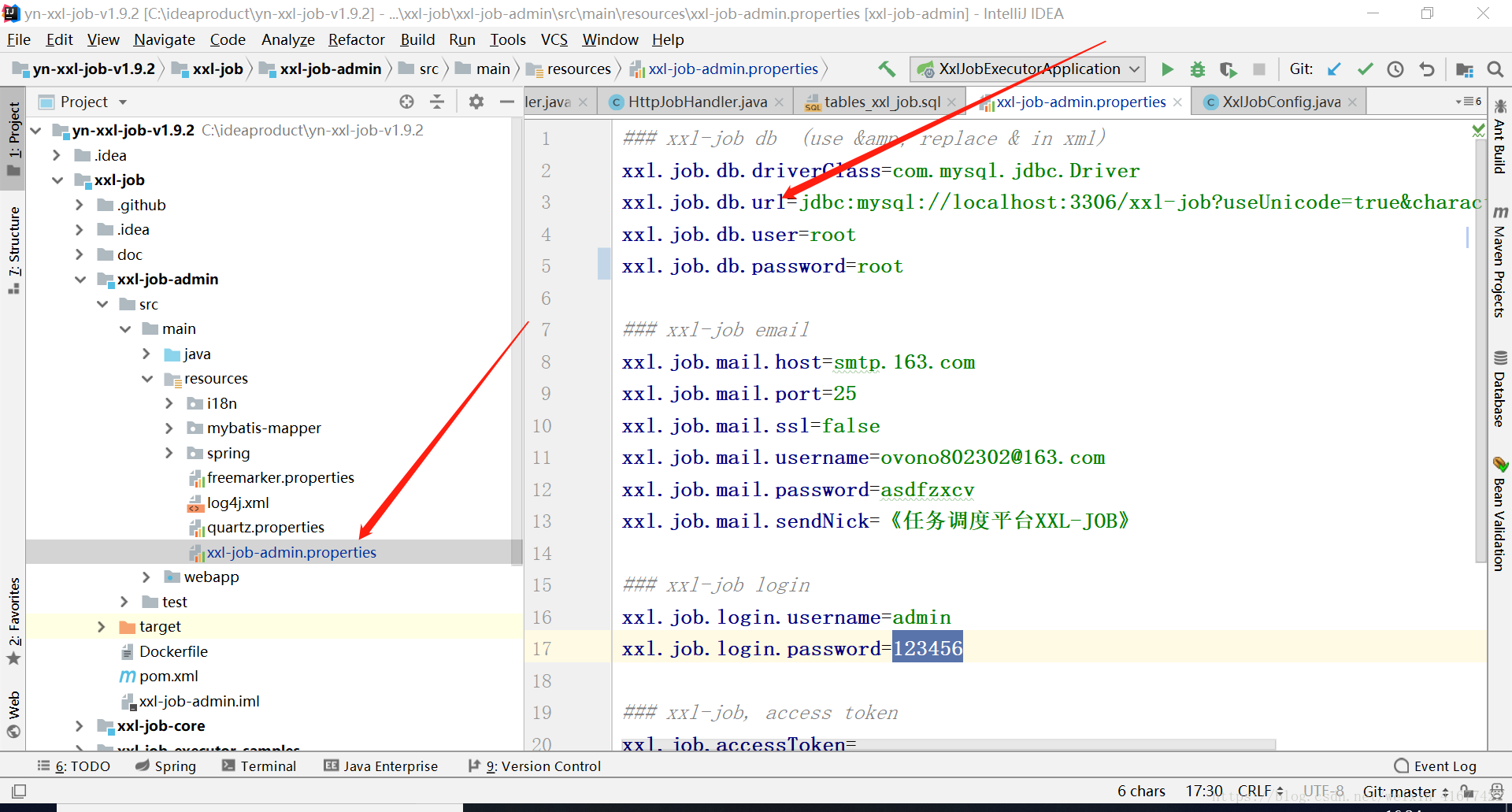1512x812 pixels.
Task: Start debugging with the bug icon
Action: 1198,69
